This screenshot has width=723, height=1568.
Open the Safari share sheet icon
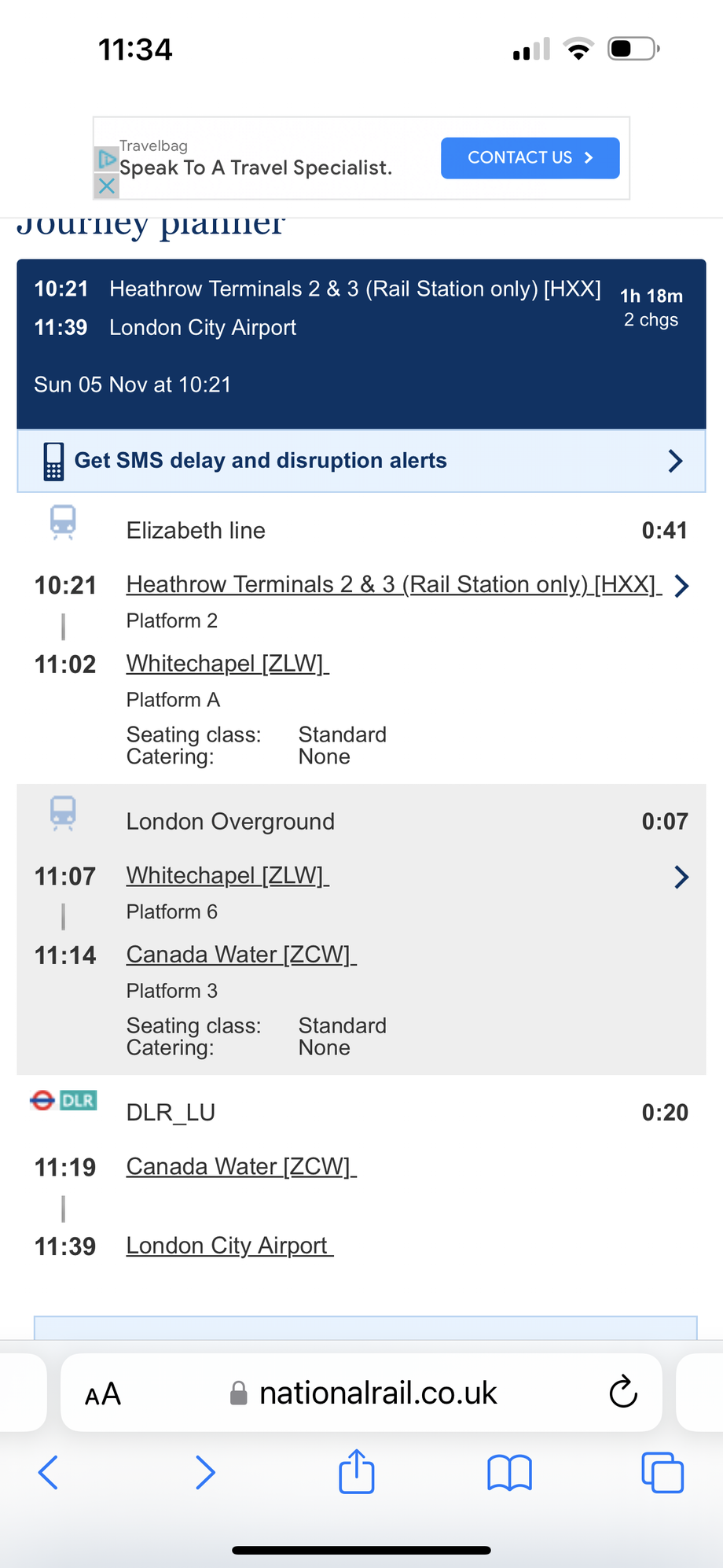pos(357,1470)
